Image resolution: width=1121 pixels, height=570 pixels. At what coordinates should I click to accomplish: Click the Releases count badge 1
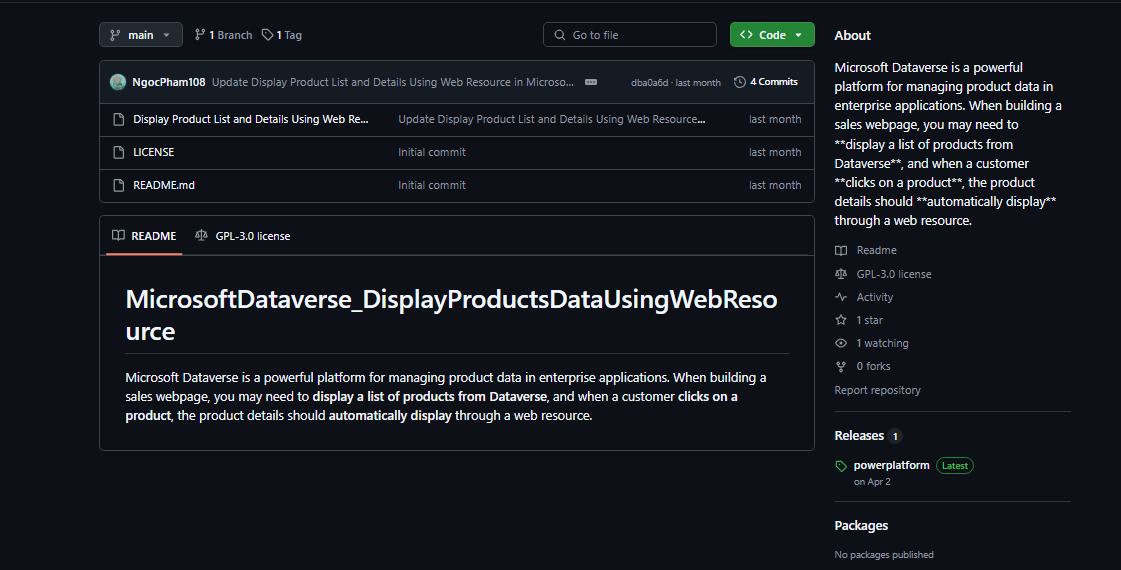895,436
